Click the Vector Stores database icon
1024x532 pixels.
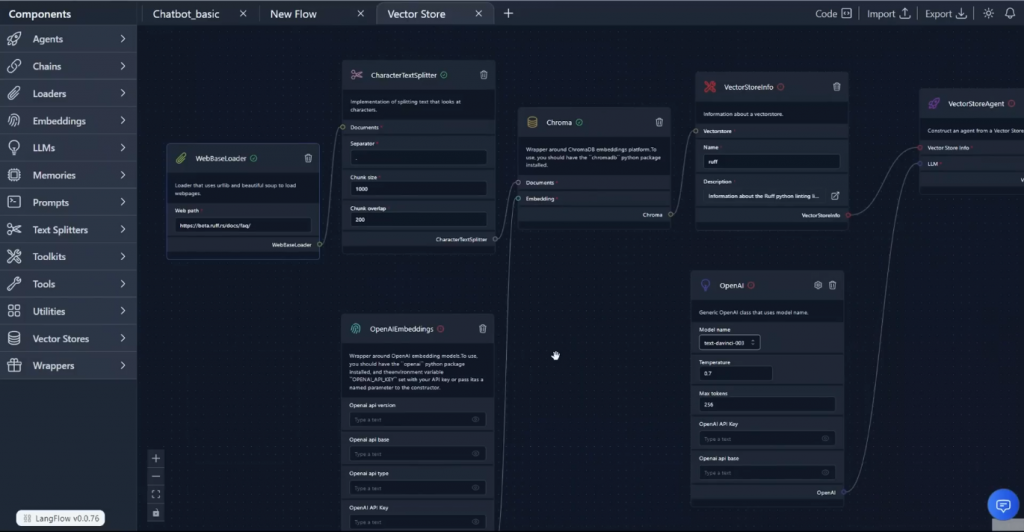tap(14, 338)
